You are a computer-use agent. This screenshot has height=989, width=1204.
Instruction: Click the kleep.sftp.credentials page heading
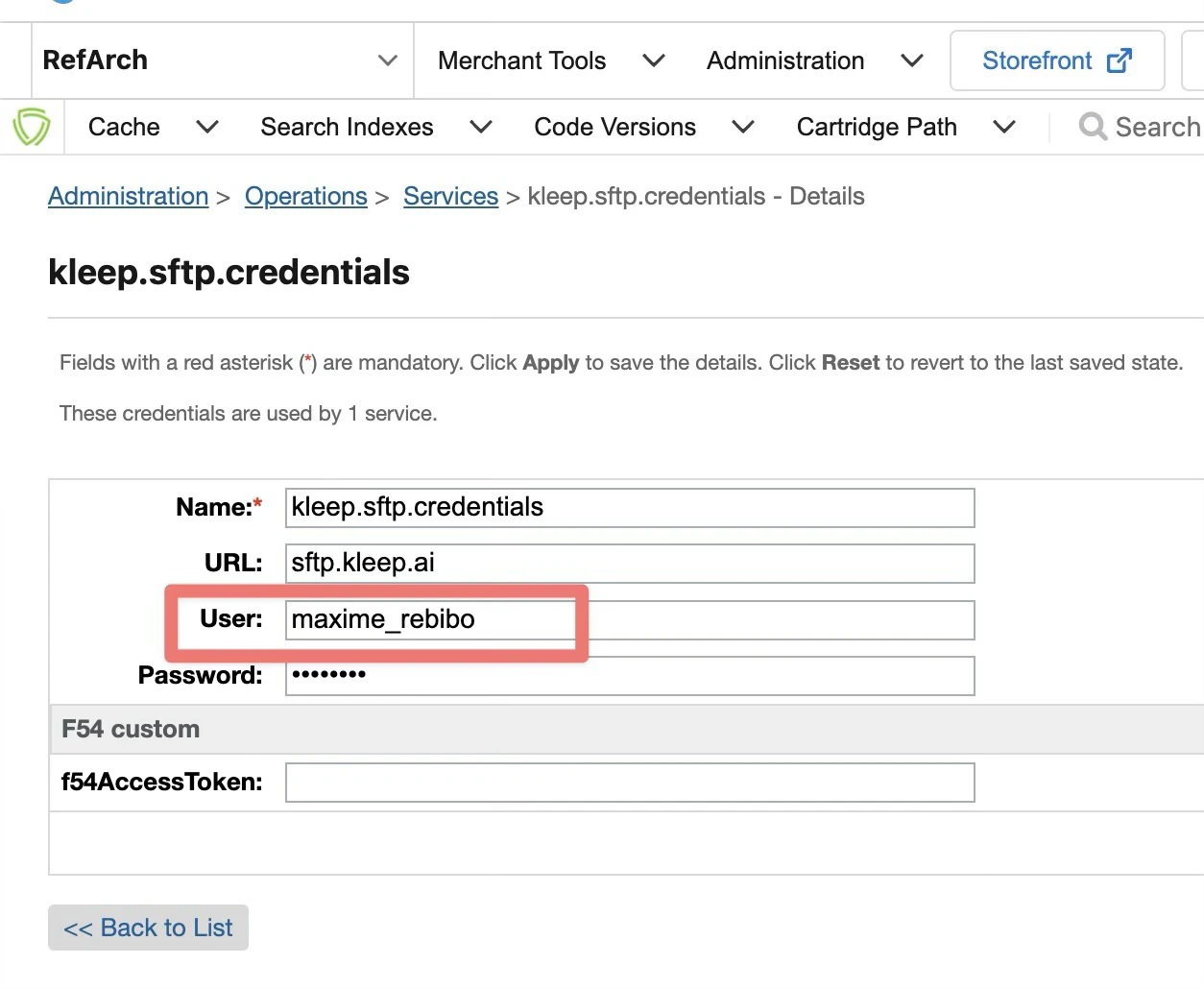[x=229, y=272]
